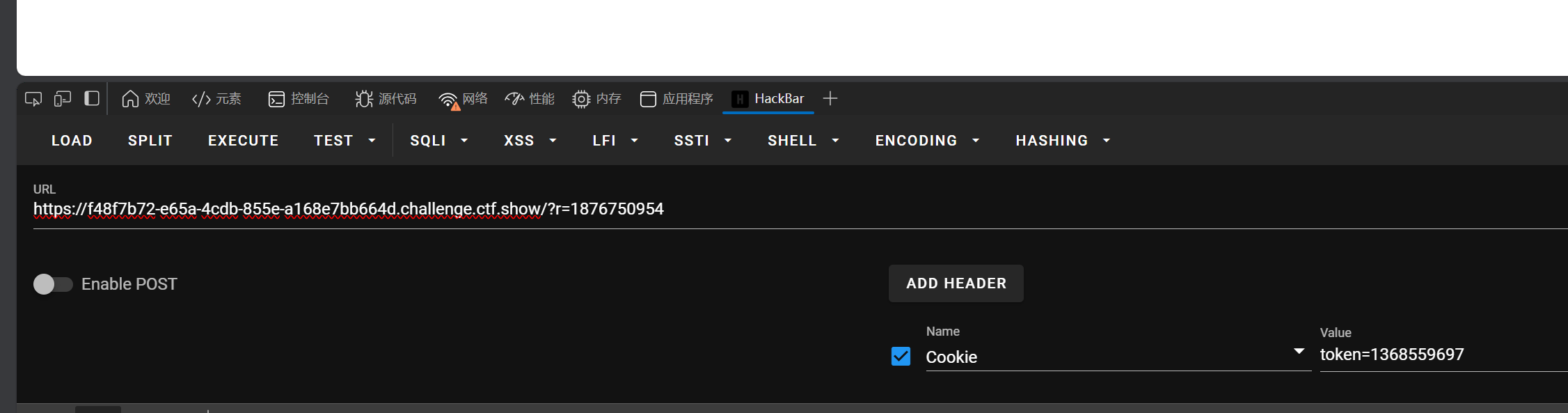Switch to the HackBar tab

point(768,99)
